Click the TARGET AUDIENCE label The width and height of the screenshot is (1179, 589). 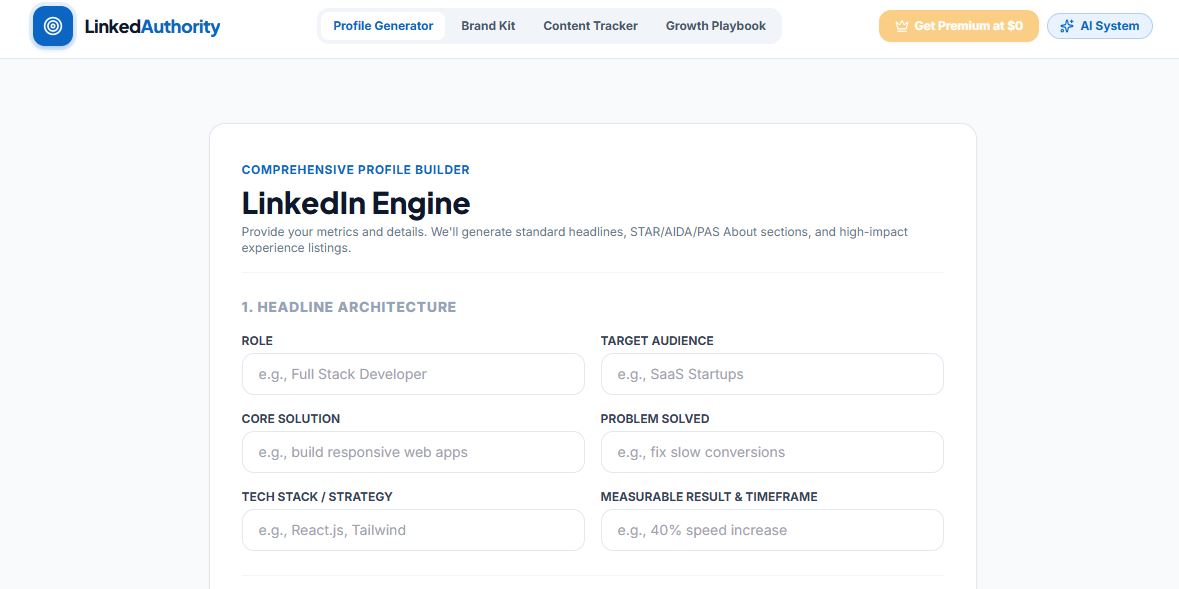pos(657,341)
